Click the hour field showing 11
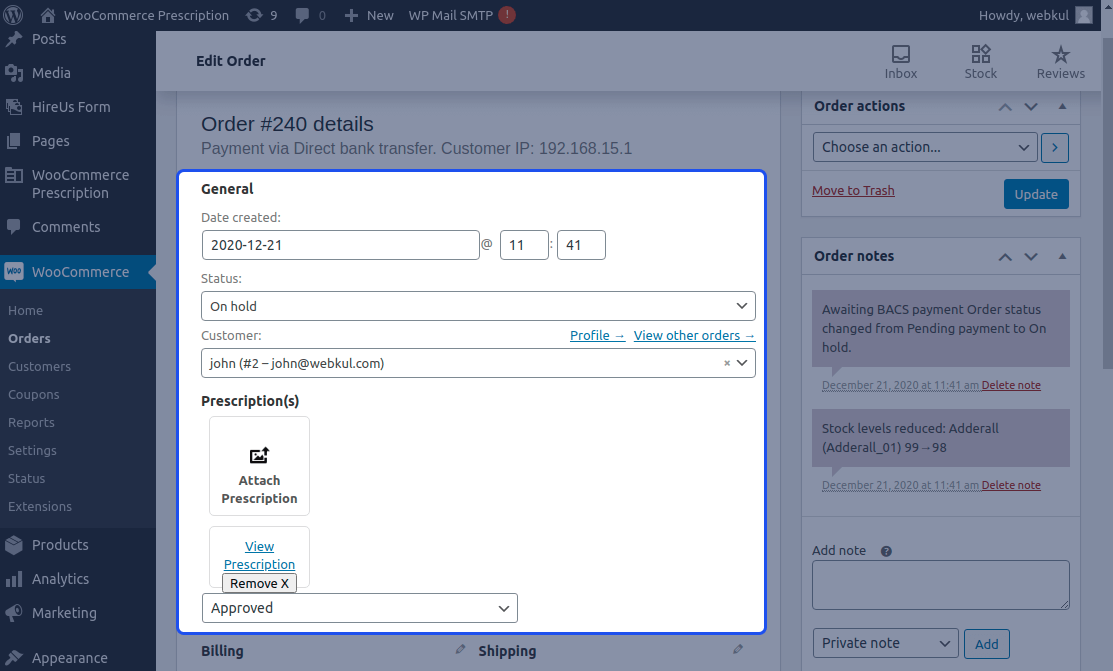 click(524, 245)
